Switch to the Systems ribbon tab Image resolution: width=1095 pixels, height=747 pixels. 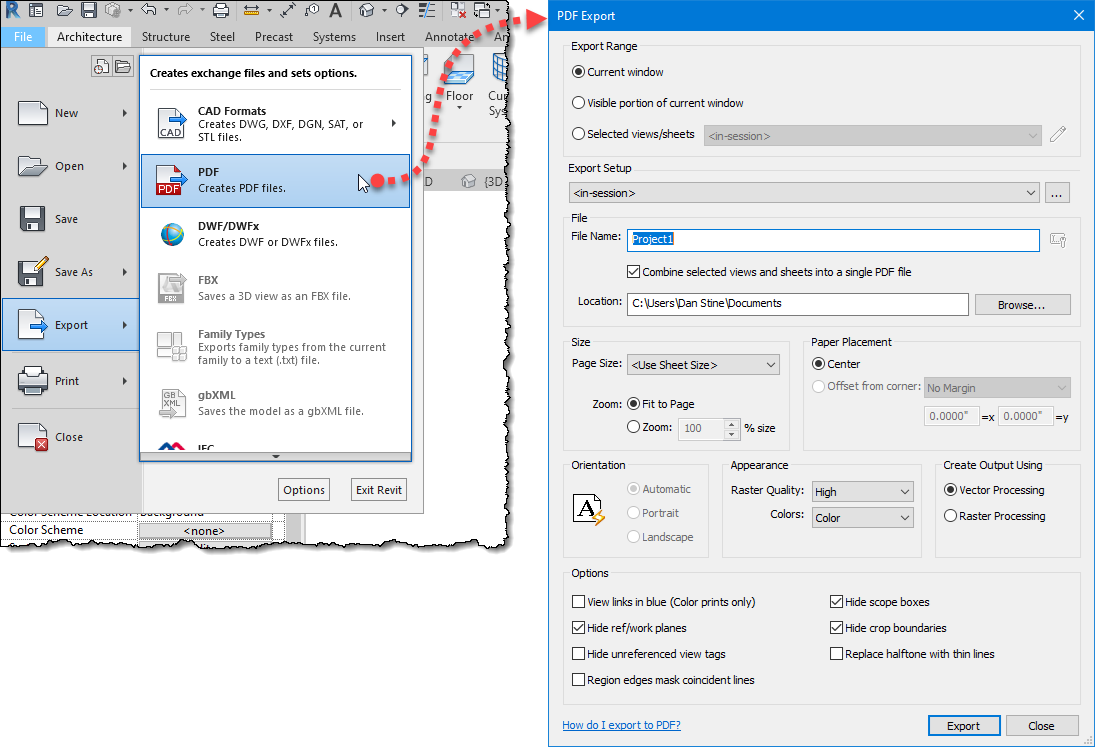(x=334, y=37)
